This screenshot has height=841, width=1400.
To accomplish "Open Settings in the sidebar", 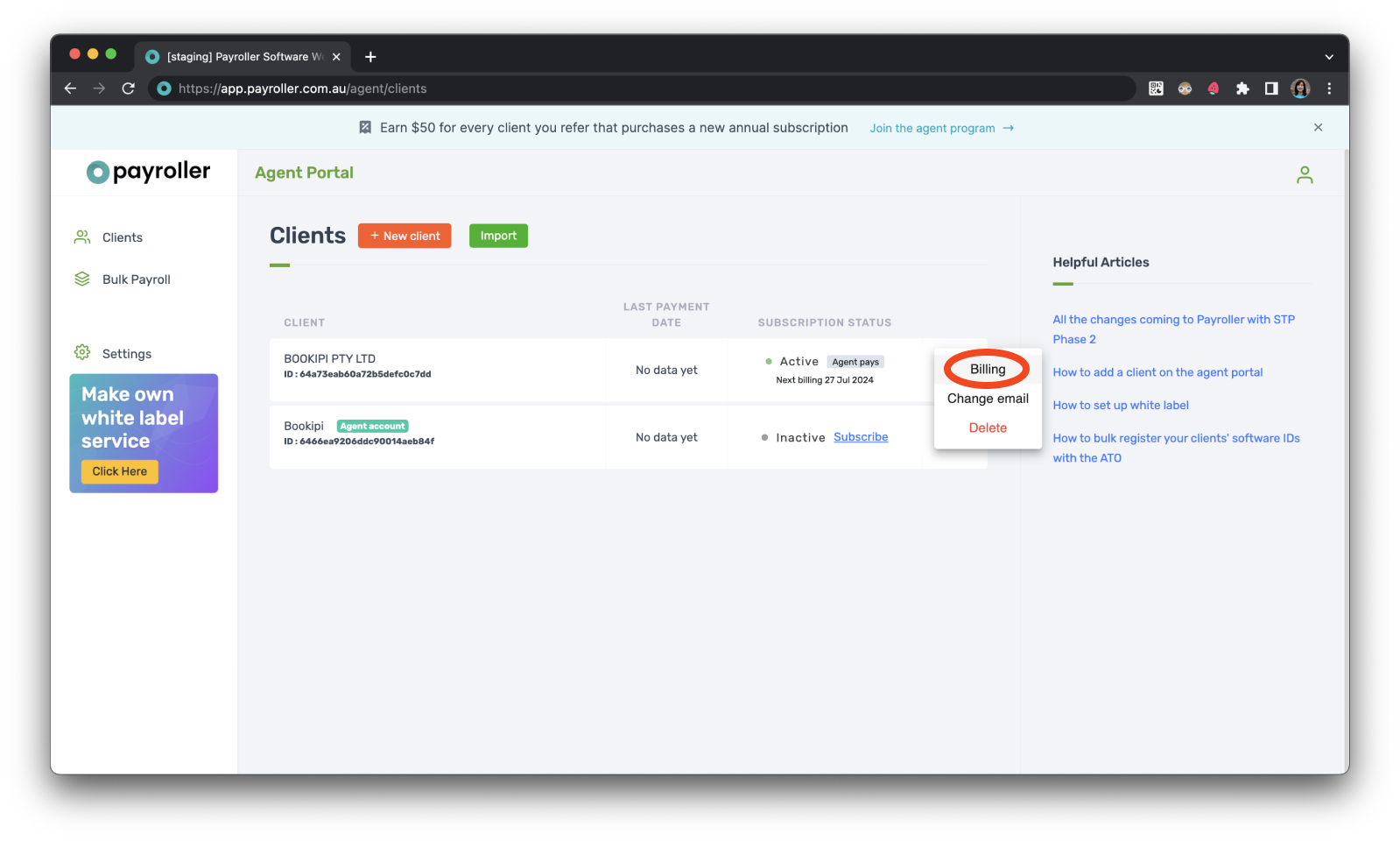I will (126, 354).
